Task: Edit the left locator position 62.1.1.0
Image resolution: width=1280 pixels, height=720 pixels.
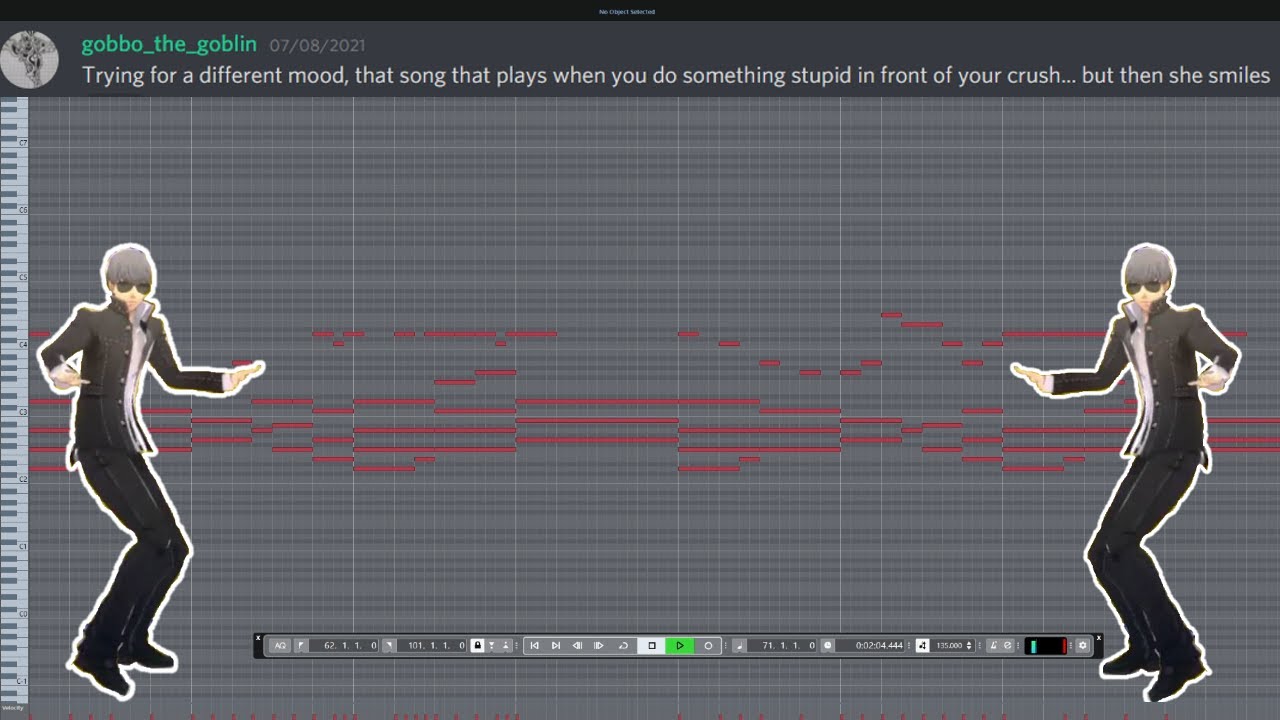Action: (344, 645)
